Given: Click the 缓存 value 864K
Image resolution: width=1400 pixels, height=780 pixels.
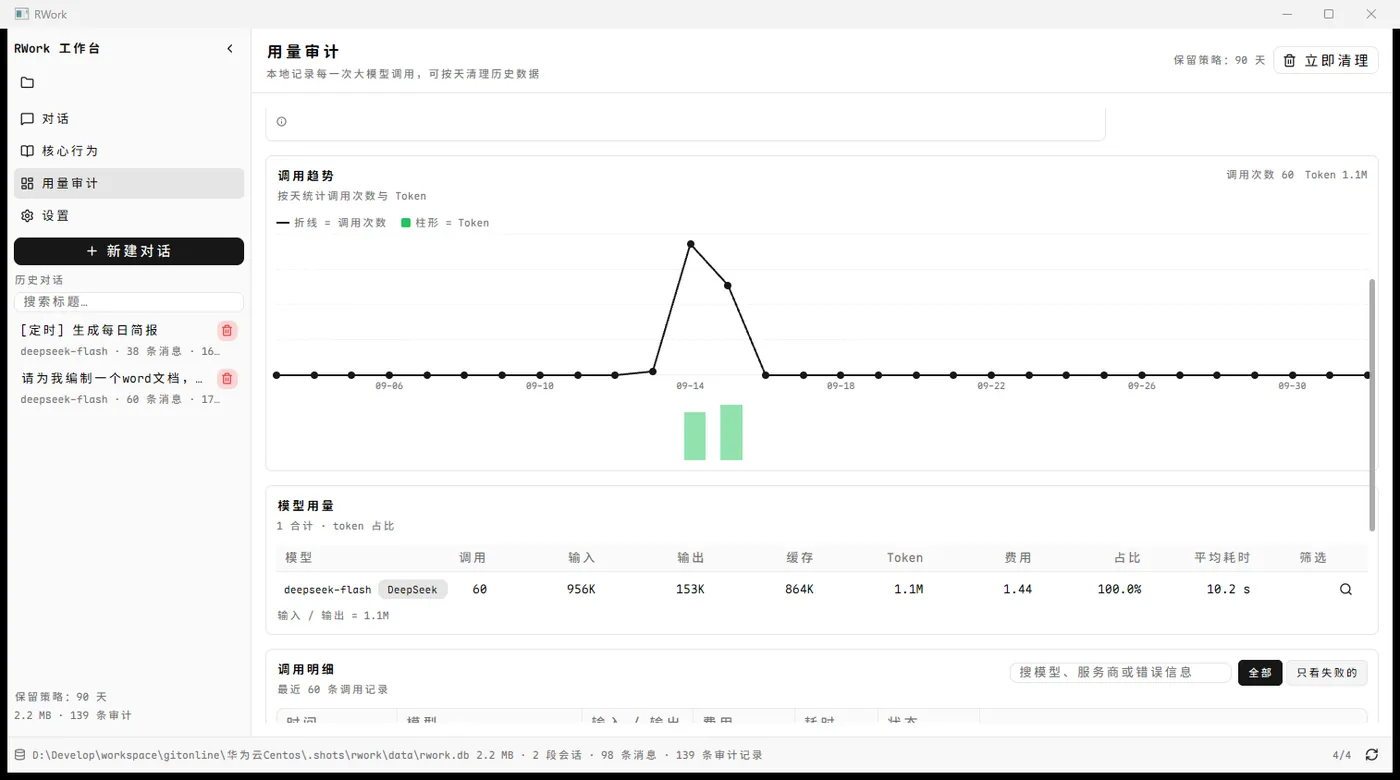Looking at the screenshot, I should 799,590.
